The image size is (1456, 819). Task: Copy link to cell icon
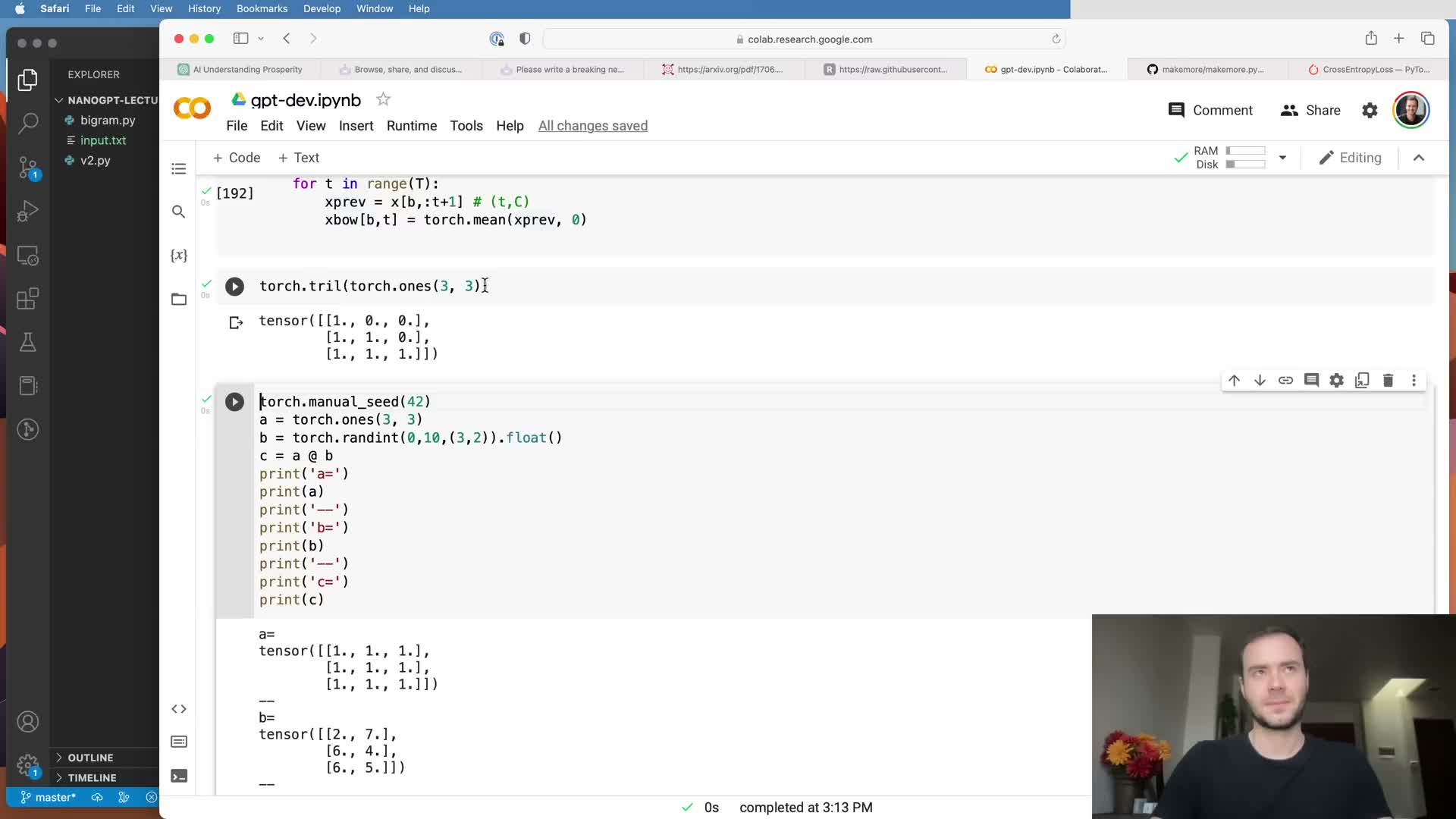point(1285,381)
